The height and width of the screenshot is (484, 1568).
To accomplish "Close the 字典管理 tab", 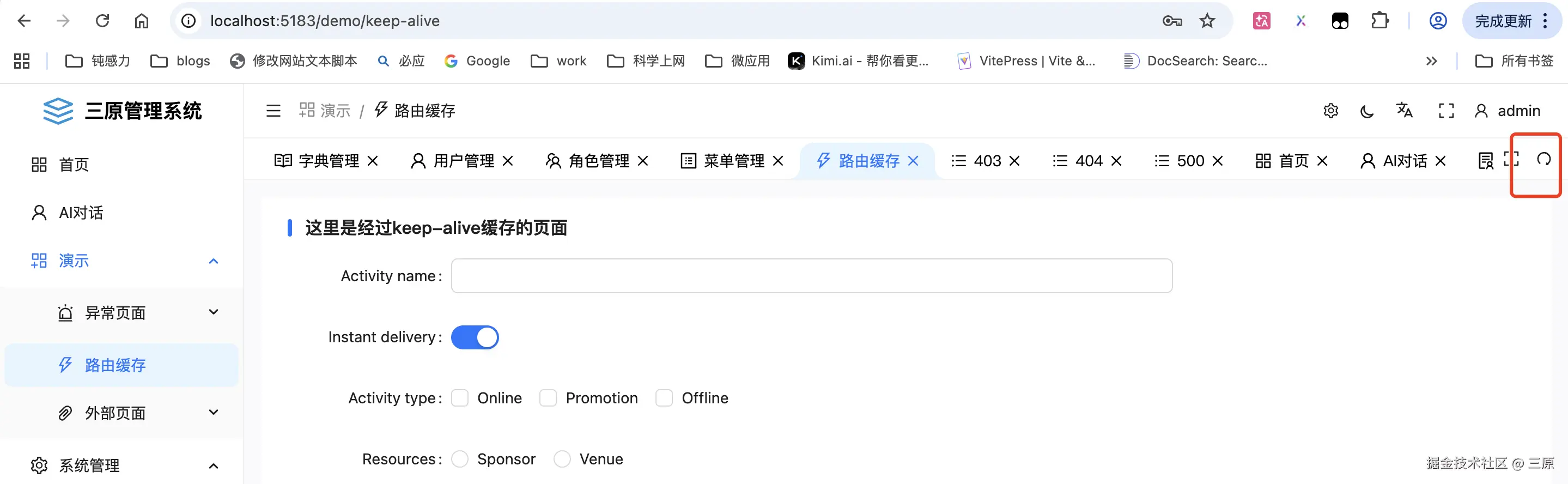I will tap(373, 161).
